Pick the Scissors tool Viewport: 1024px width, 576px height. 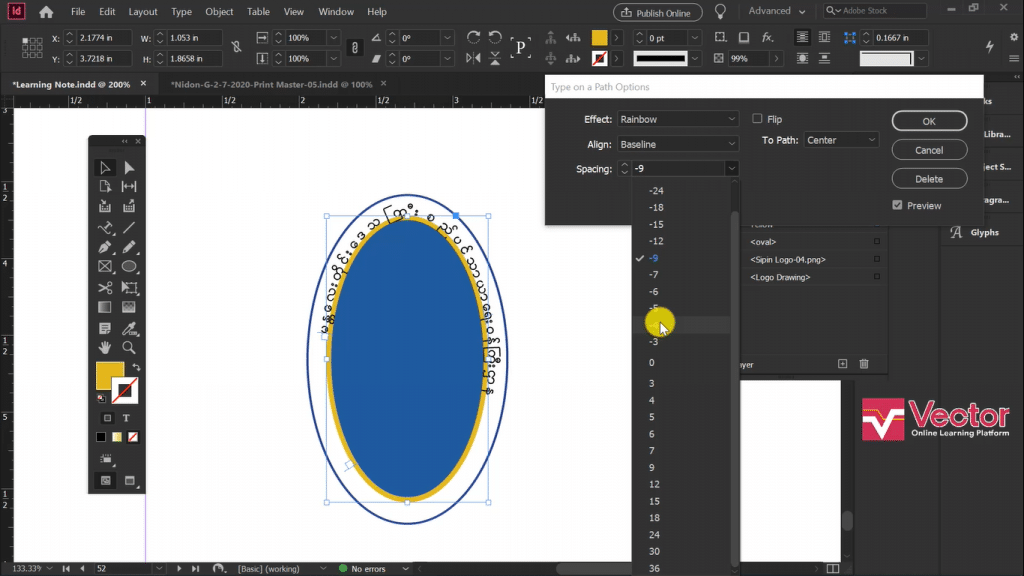click(105, 290)
